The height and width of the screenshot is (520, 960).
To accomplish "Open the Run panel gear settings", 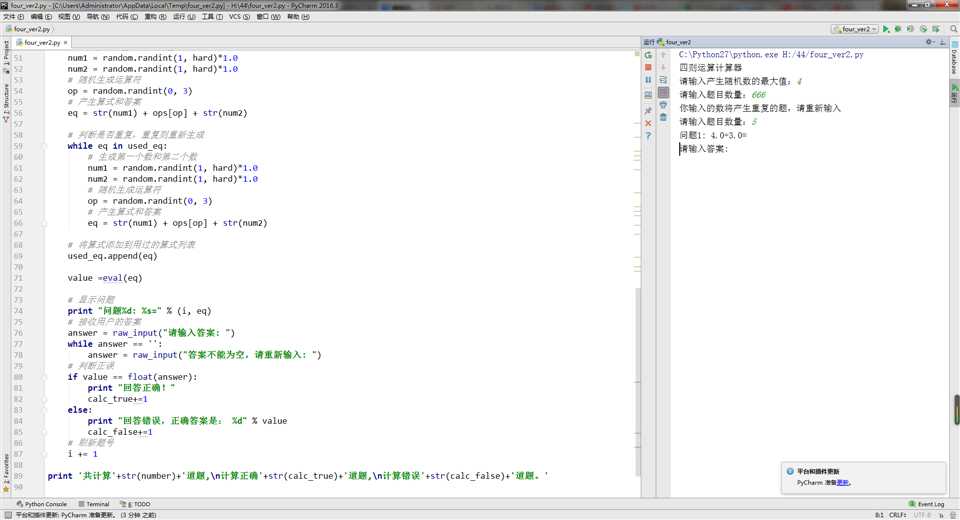I will click(930, 42).
